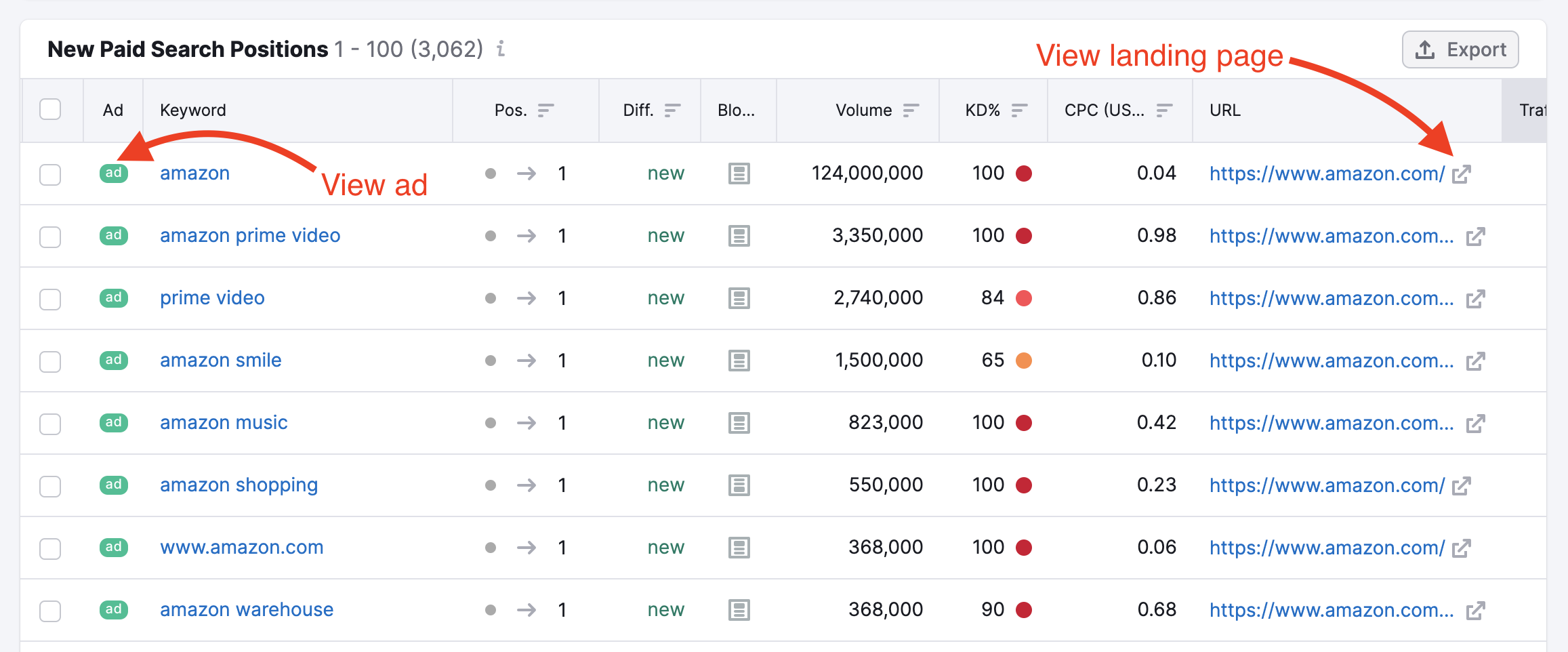Open landing page icon in www.amazon.com row
Screen dimensions: 1568x652
(x=1462, y=548)
